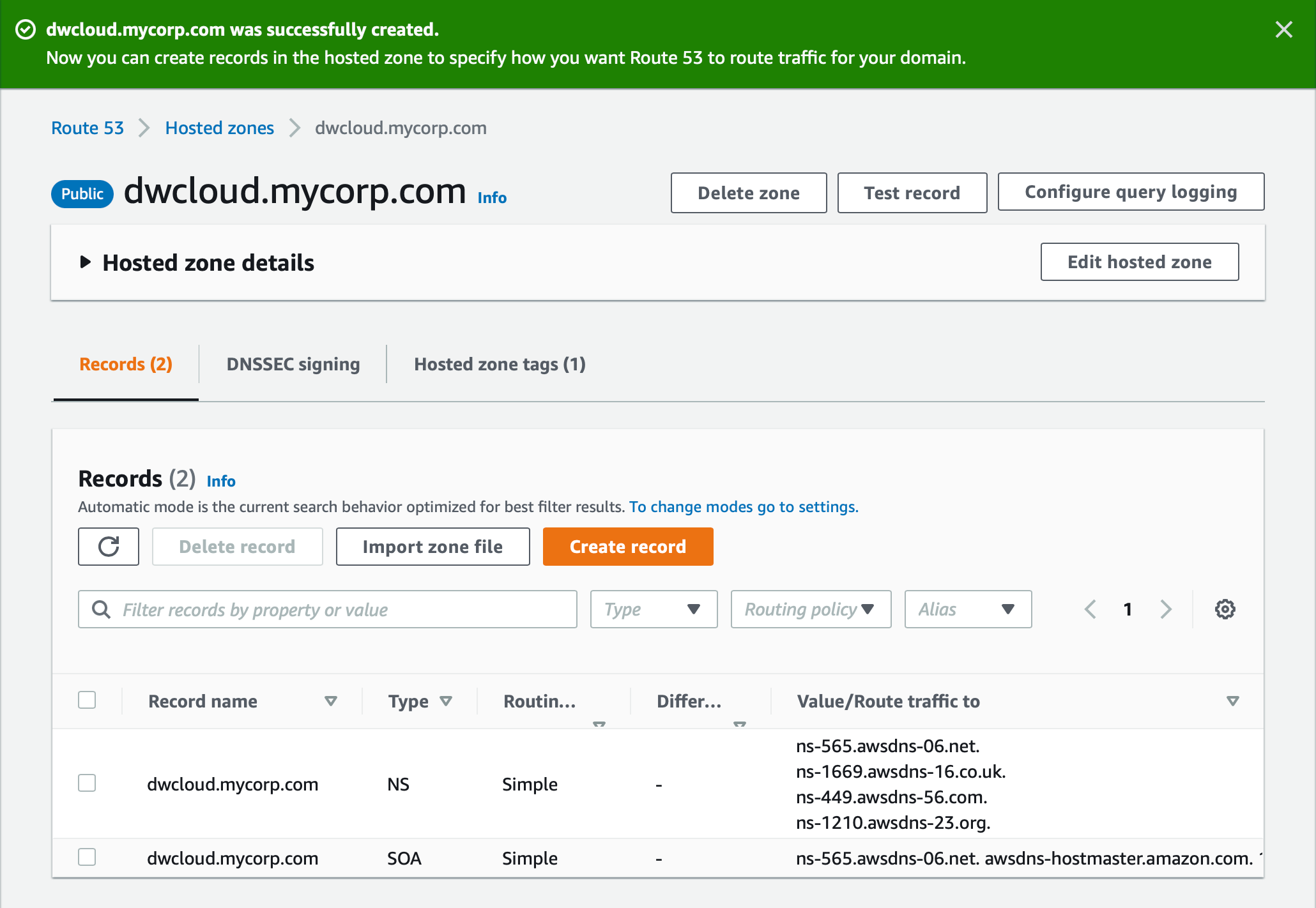The width and height of the screenshot is (1316, 908).
Task: Click the Test record button
Action: coord(912,193)
